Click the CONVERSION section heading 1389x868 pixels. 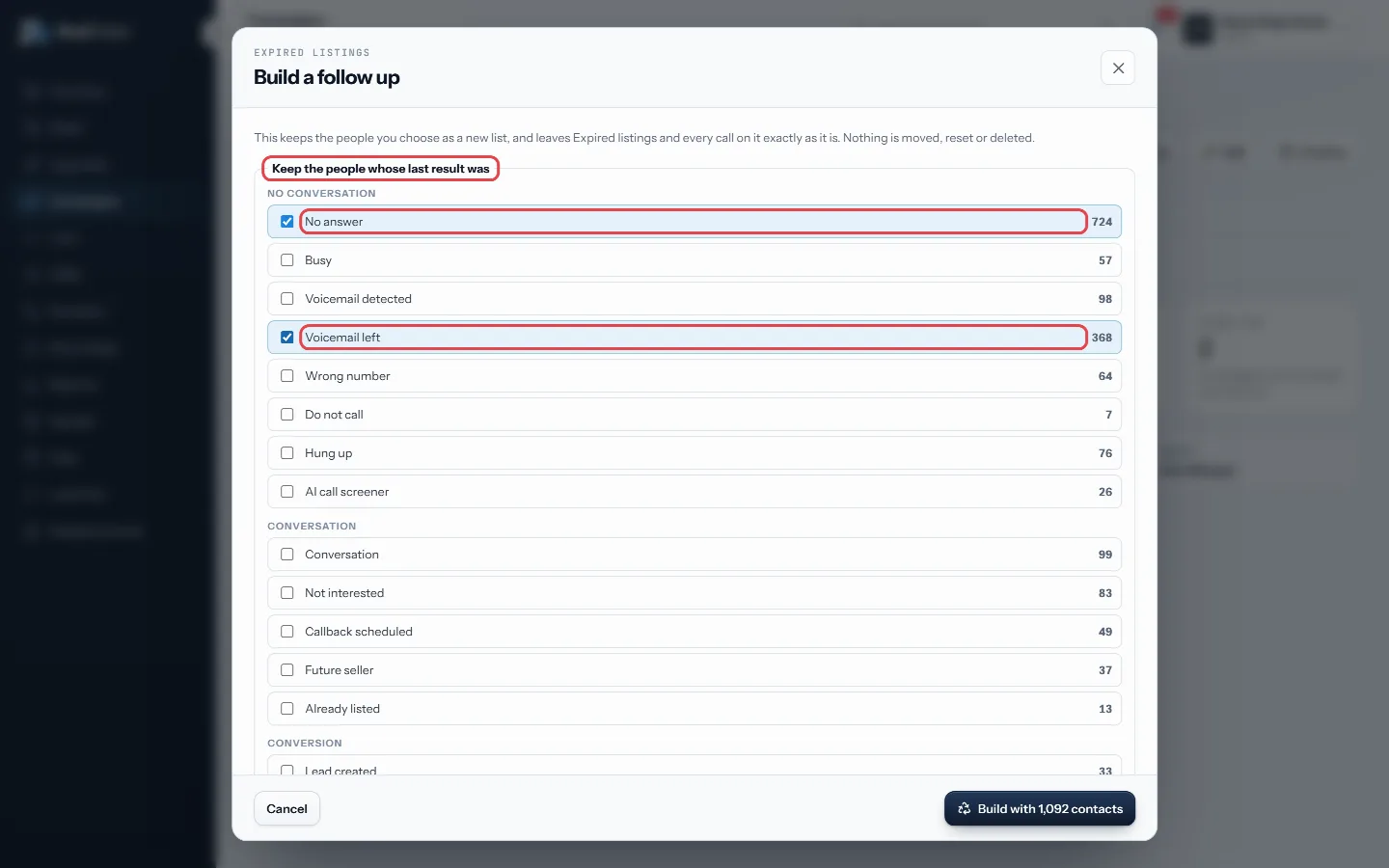coord(305,744)
